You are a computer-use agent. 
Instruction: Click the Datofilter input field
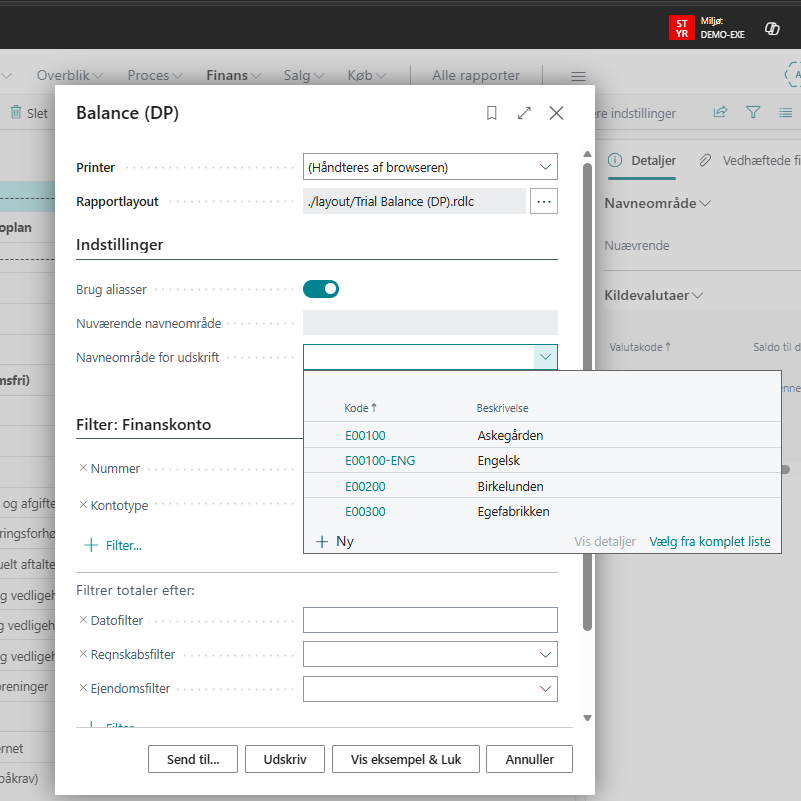point(430,620)
